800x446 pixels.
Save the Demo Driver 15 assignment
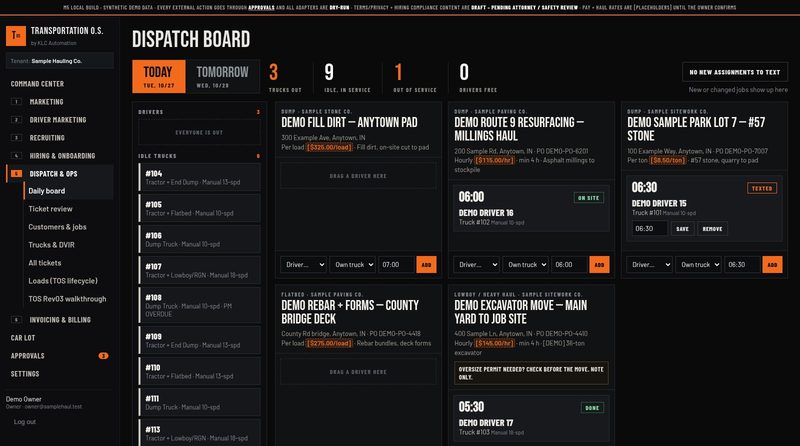click(x=683, y=229)
